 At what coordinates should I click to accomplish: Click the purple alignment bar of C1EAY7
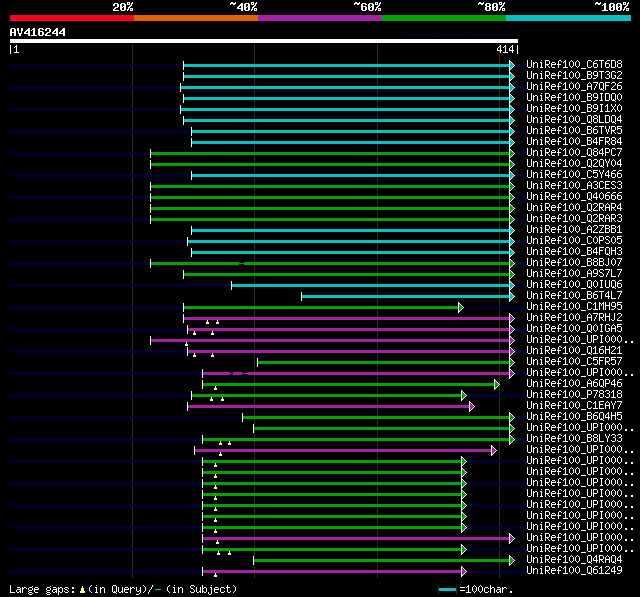(x=329, y=407)
